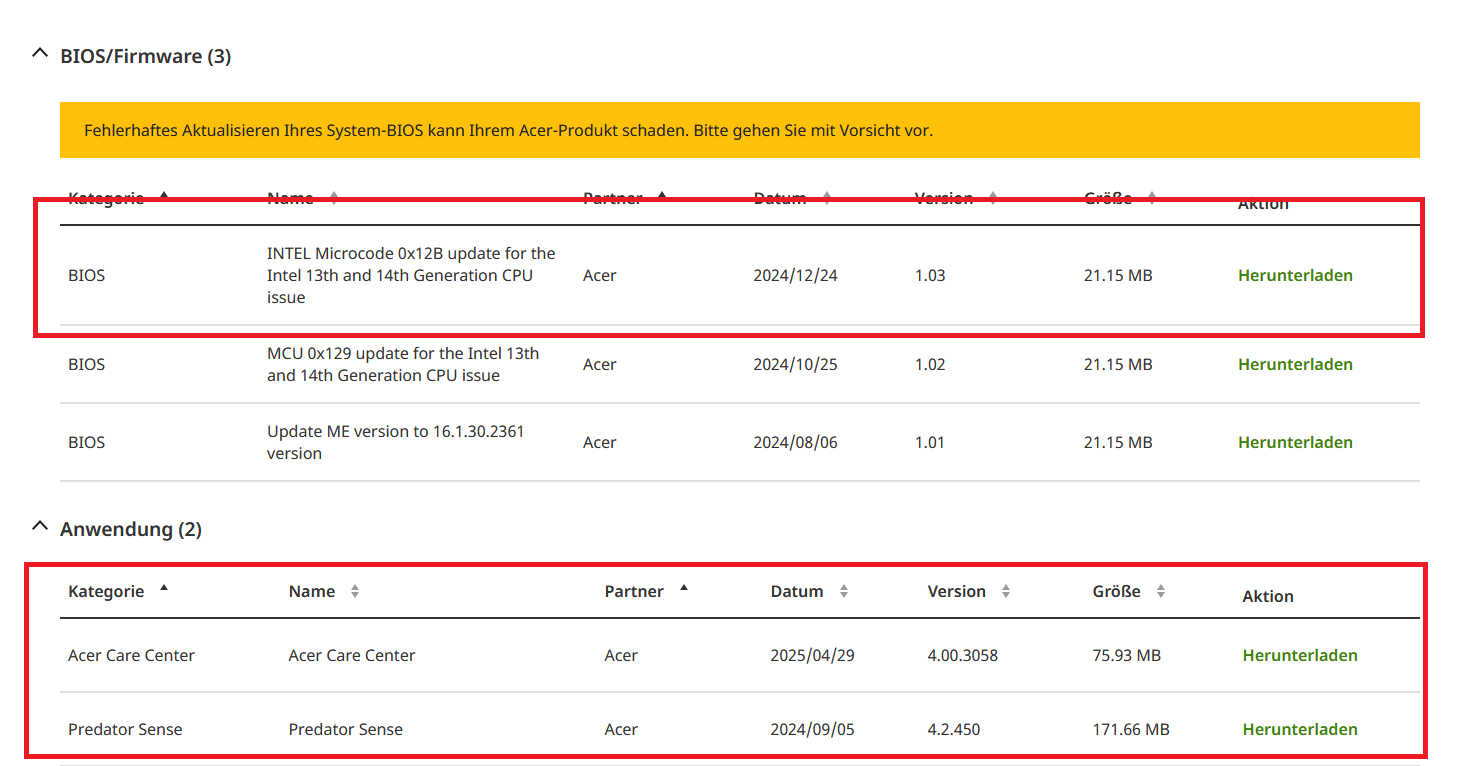Select the INTEL Microcode 0x12B update name

point(411,275)
